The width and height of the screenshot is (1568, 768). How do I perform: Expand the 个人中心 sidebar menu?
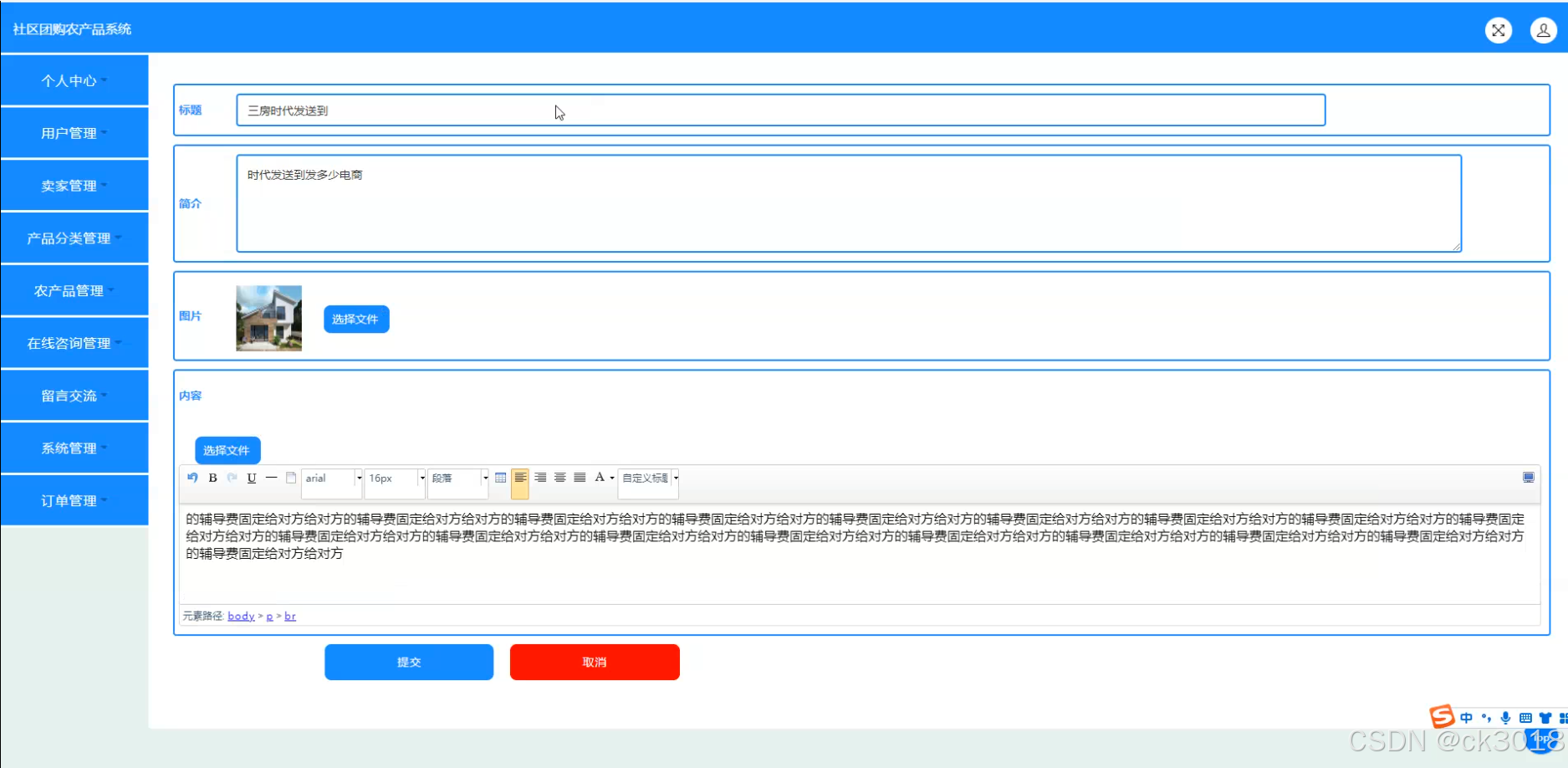pyautogui.click(x=74, y=80)
